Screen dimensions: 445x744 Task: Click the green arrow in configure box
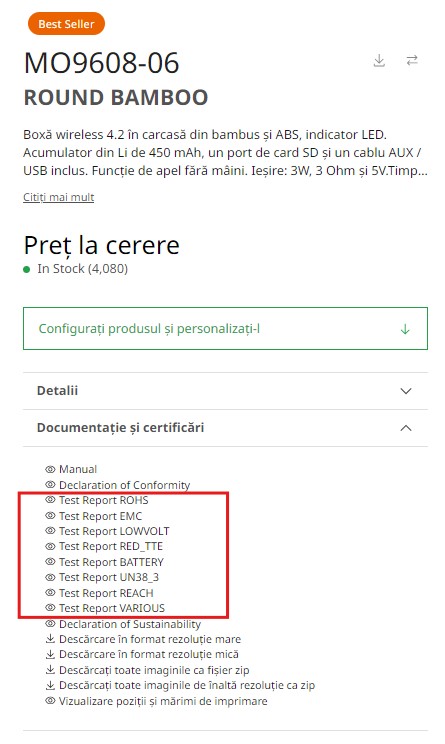[405, 329]
